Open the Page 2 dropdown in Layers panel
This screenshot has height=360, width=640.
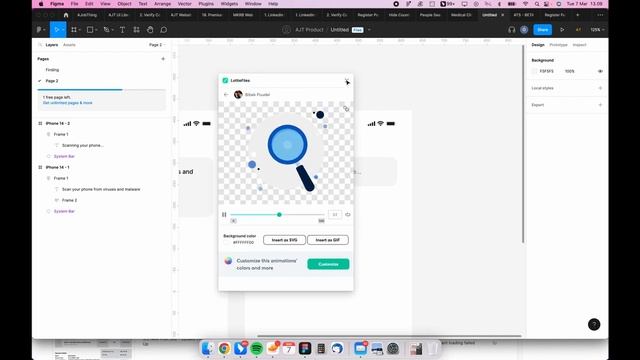tap(157, 45)
